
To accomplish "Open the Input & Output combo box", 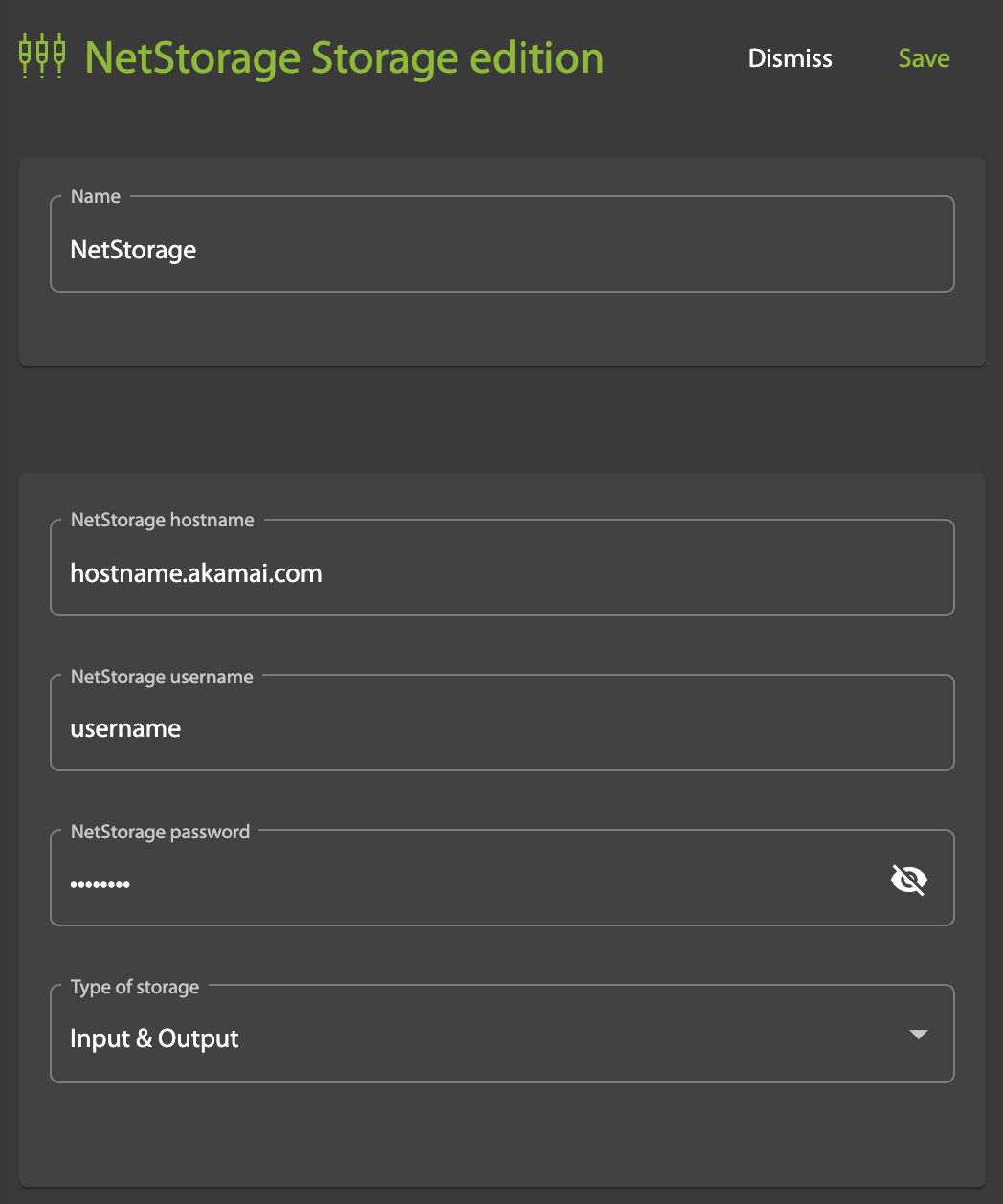I will [x=479, y=1038].
